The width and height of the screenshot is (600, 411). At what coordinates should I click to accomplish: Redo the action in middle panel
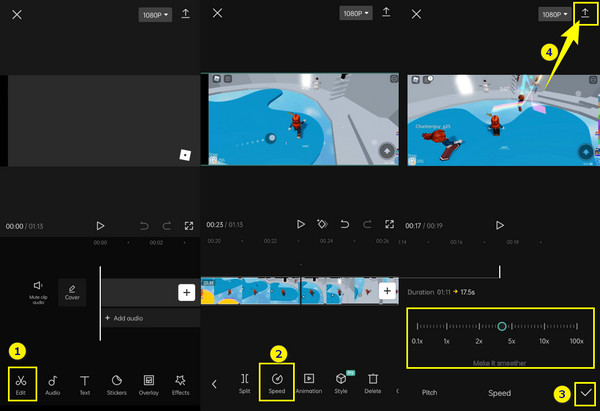point(367,224)
